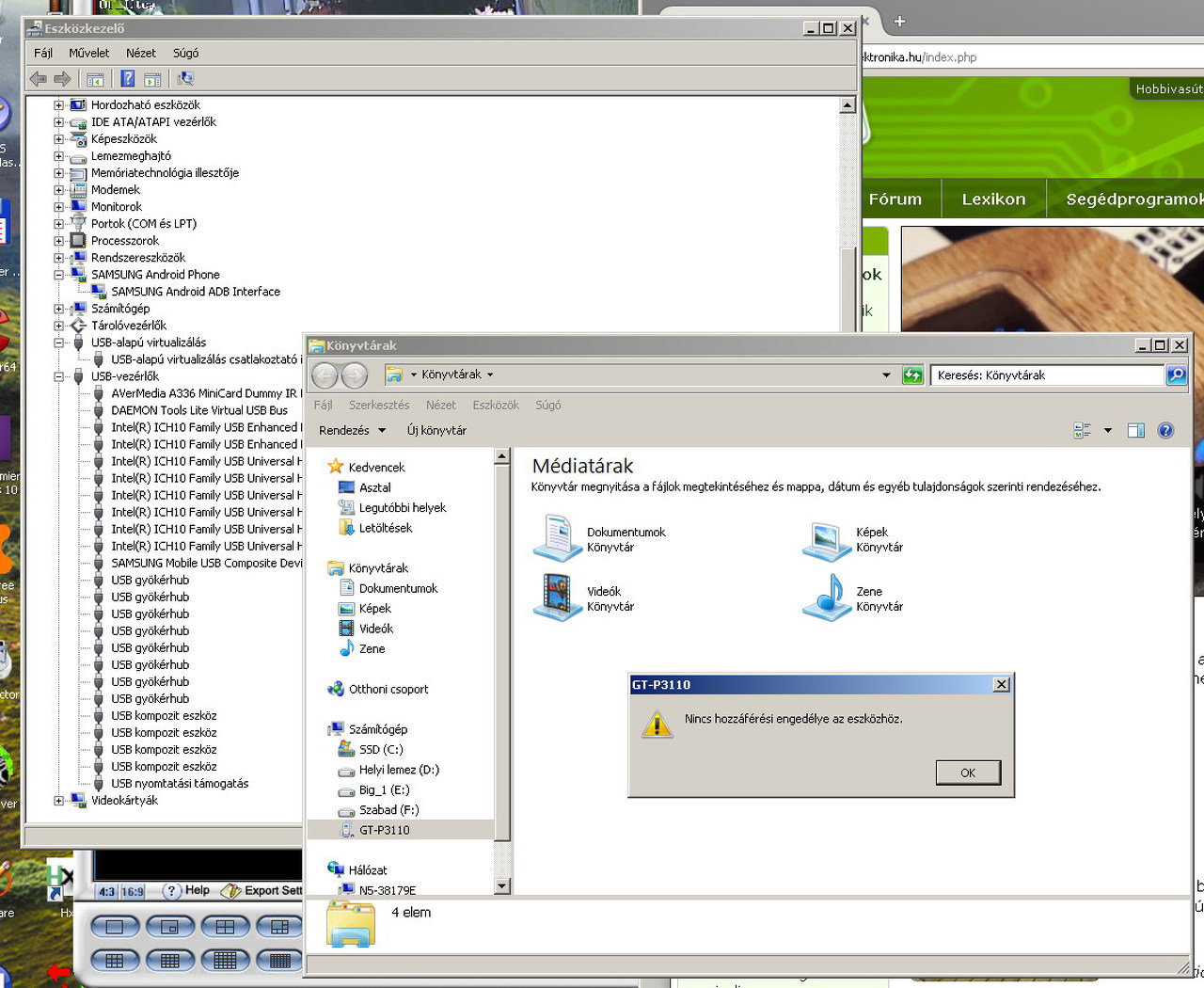Select the picture-in-picture layout button

pyautogui.click(x=169, y=927)
